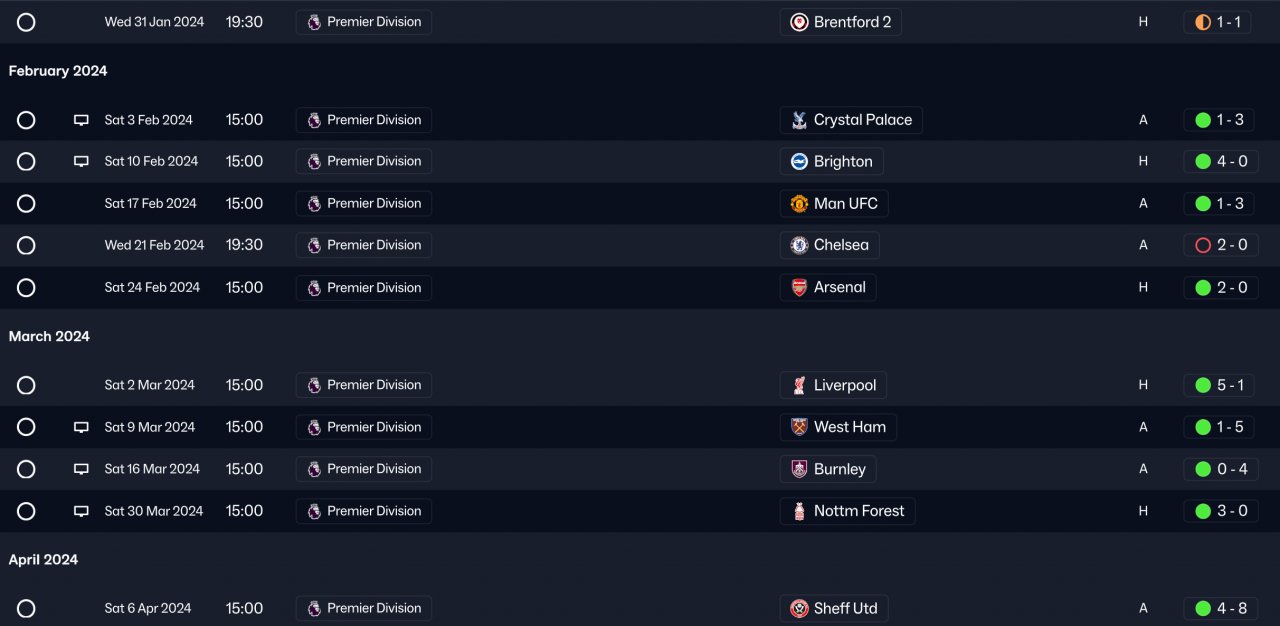Open Premier Division link for Brighton match
This screenshot has height=626, width=1280.
(x=364, y=161)
